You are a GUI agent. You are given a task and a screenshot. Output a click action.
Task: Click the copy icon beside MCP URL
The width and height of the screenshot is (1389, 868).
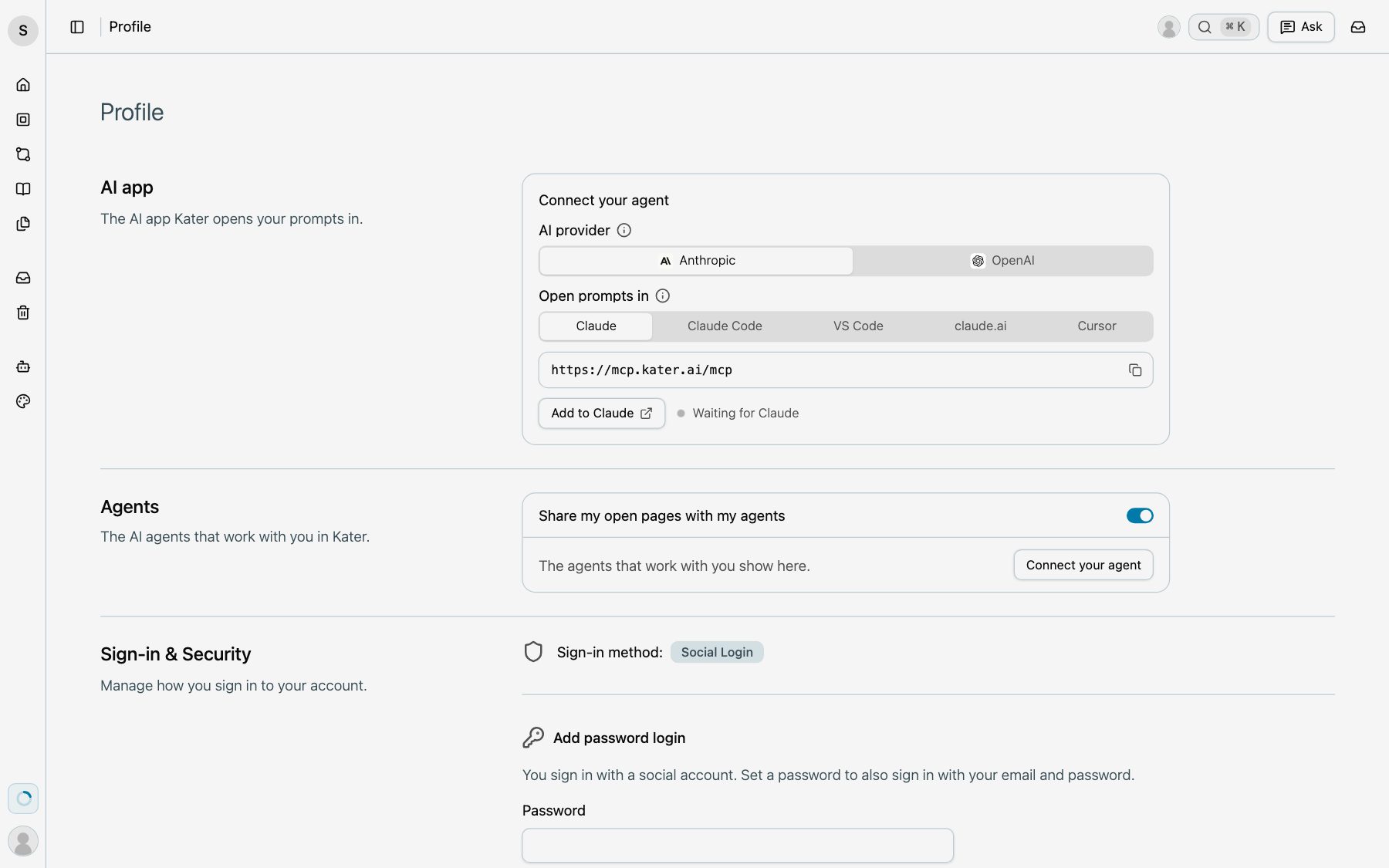point(1135,370)
